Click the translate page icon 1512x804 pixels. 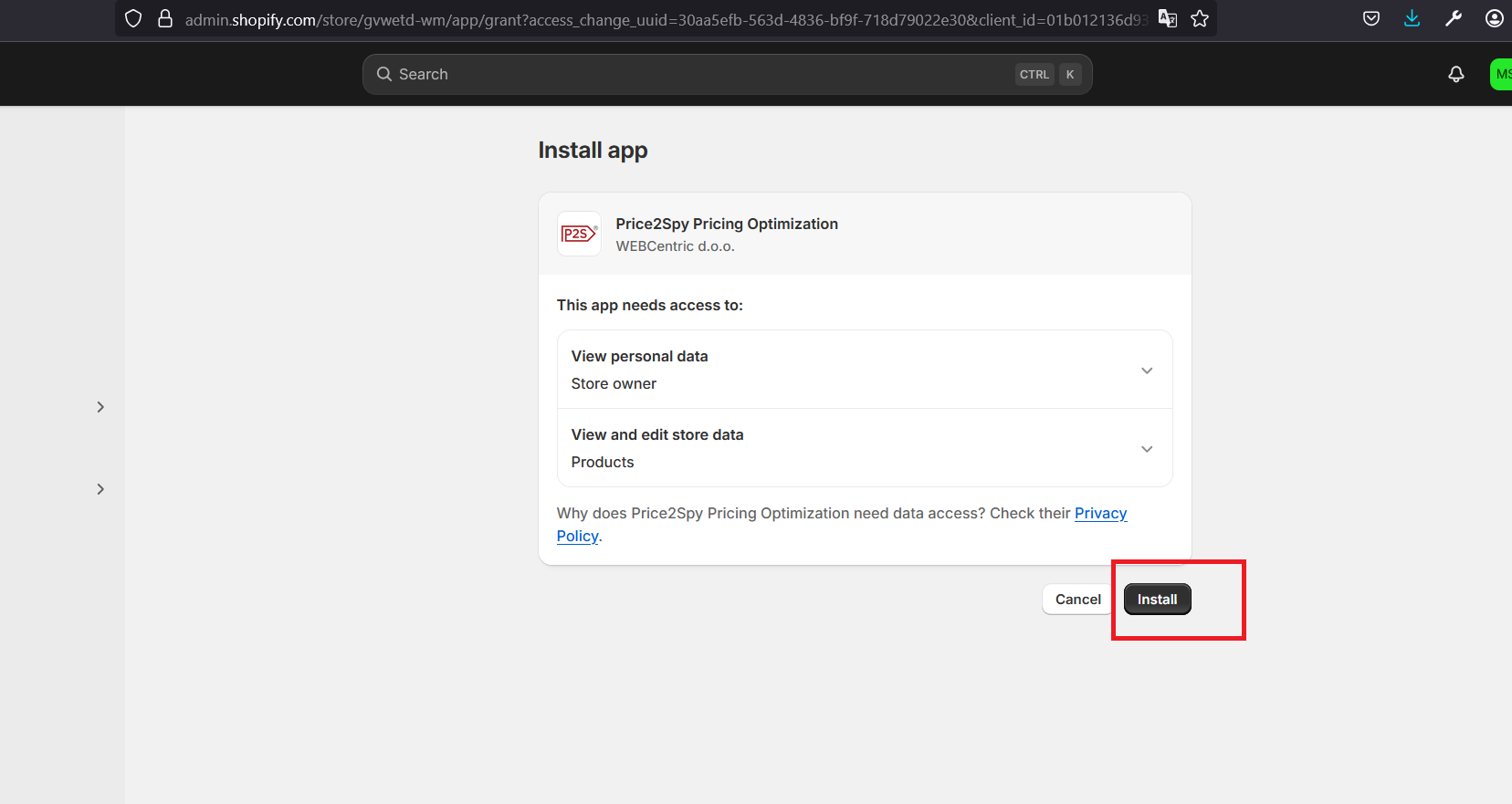(1167, 18)
